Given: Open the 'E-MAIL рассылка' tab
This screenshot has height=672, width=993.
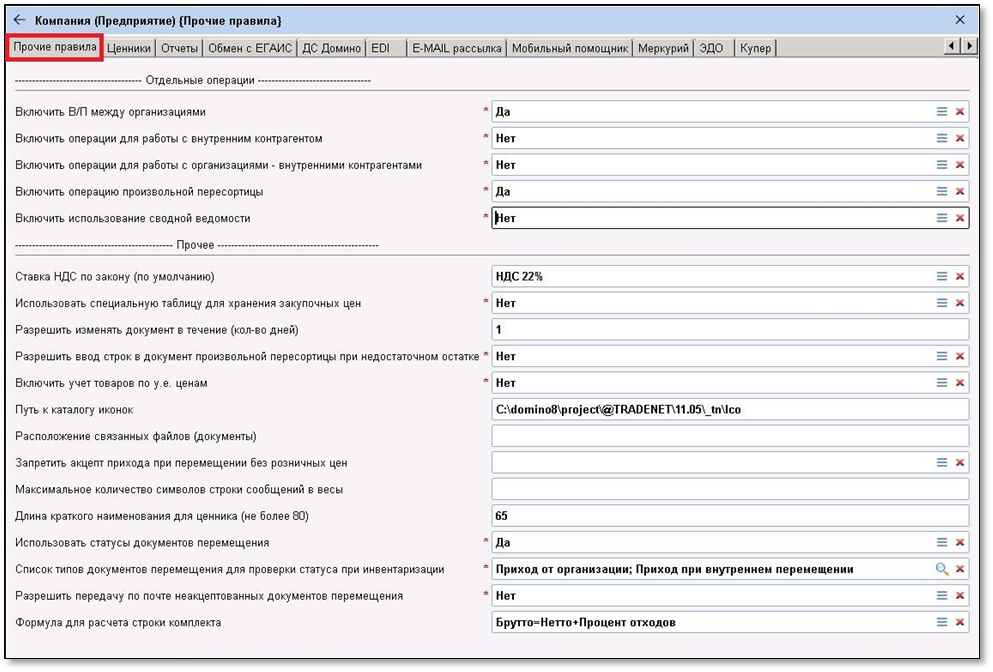Looking at the screenshot, I should coord(457,48).
